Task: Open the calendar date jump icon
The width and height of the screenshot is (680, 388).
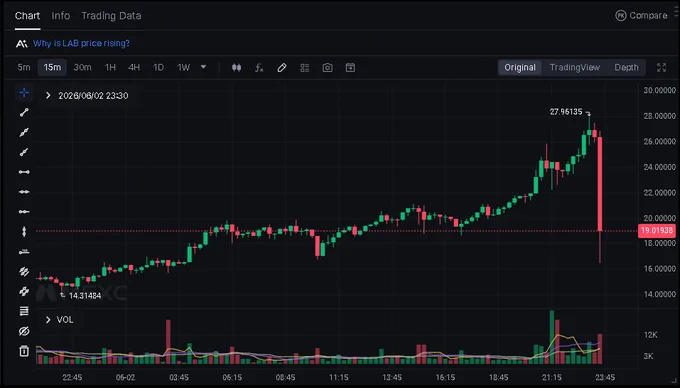Action: 350,68
